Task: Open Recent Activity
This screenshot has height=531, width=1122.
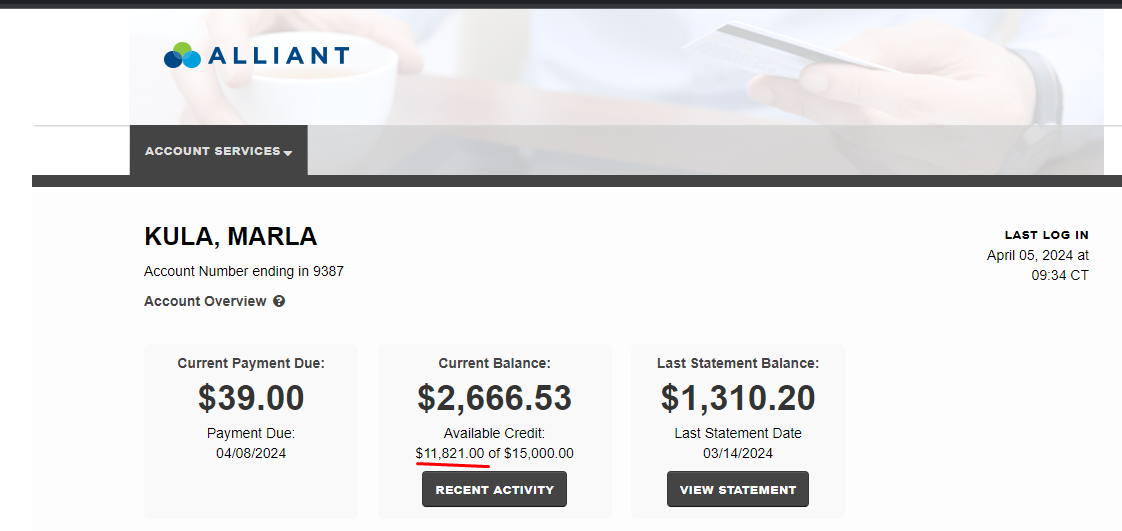Action: click(494, 489)
